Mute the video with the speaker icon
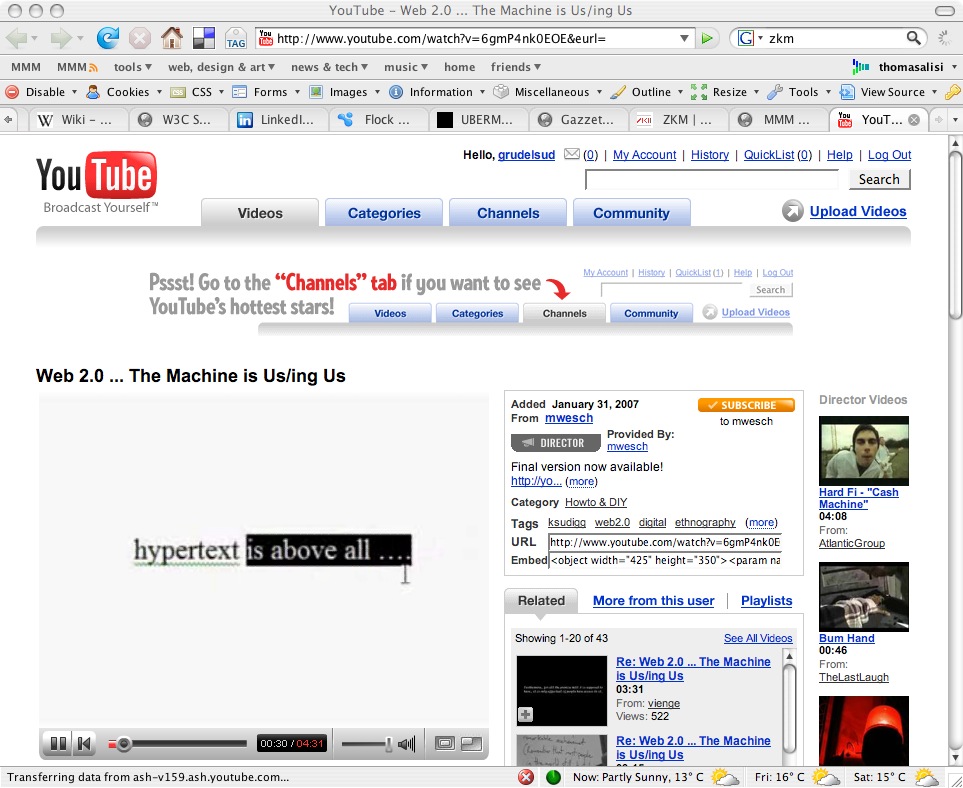 tap(406, 743)
